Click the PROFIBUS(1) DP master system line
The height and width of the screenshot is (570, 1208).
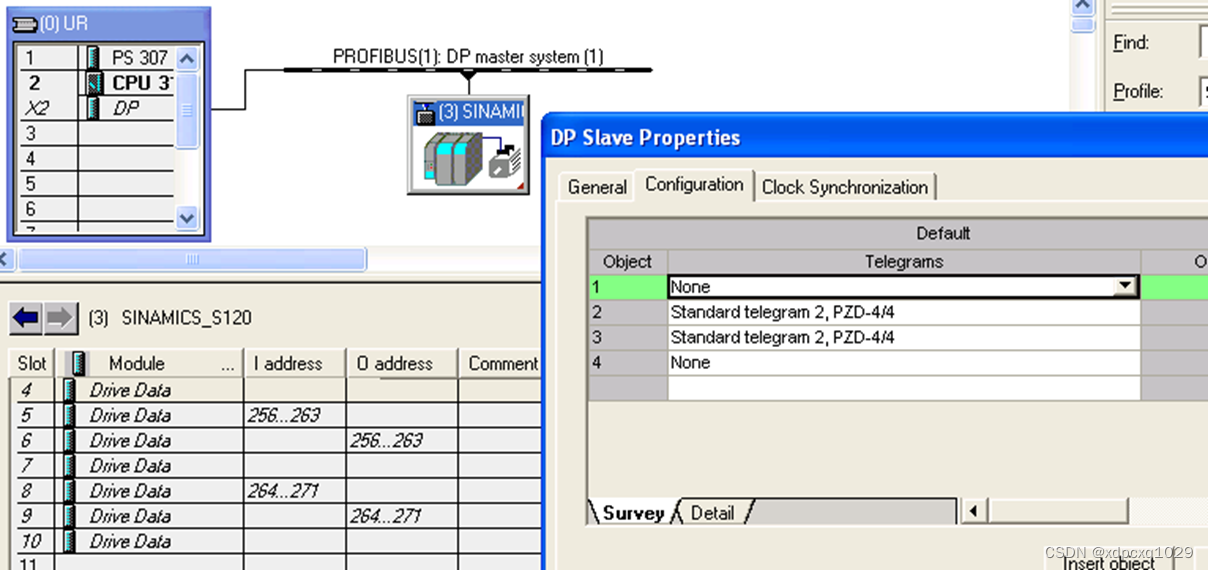[x=467, y=70]
